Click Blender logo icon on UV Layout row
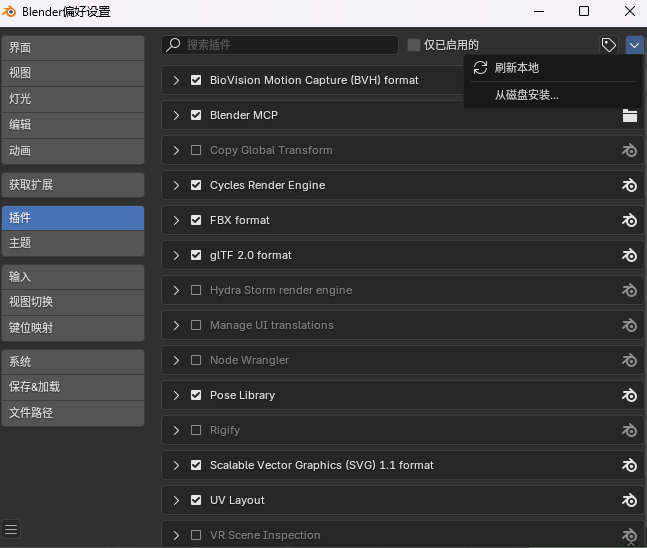This screenshot has height=548, width=647. point(629,500)
